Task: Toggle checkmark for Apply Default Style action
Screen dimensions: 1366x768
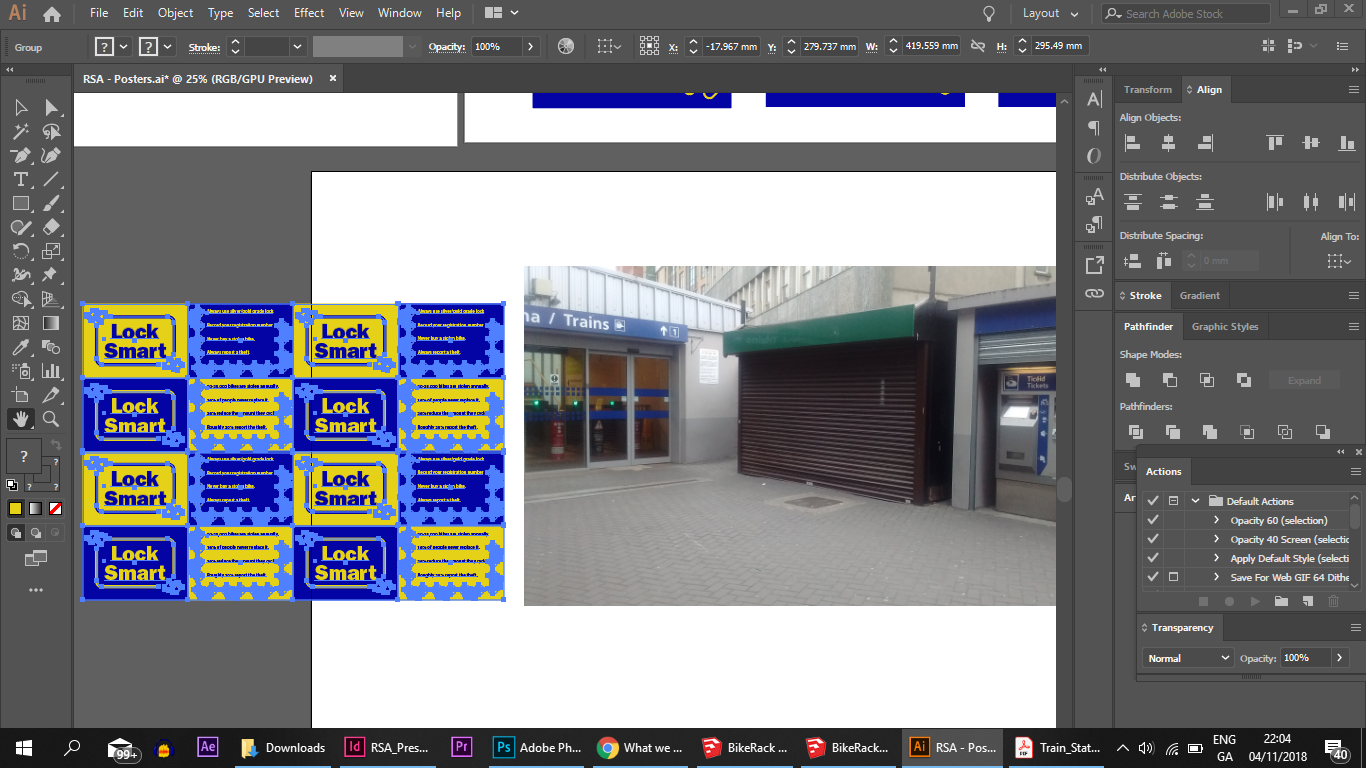Action: [x=1153, y=558]
